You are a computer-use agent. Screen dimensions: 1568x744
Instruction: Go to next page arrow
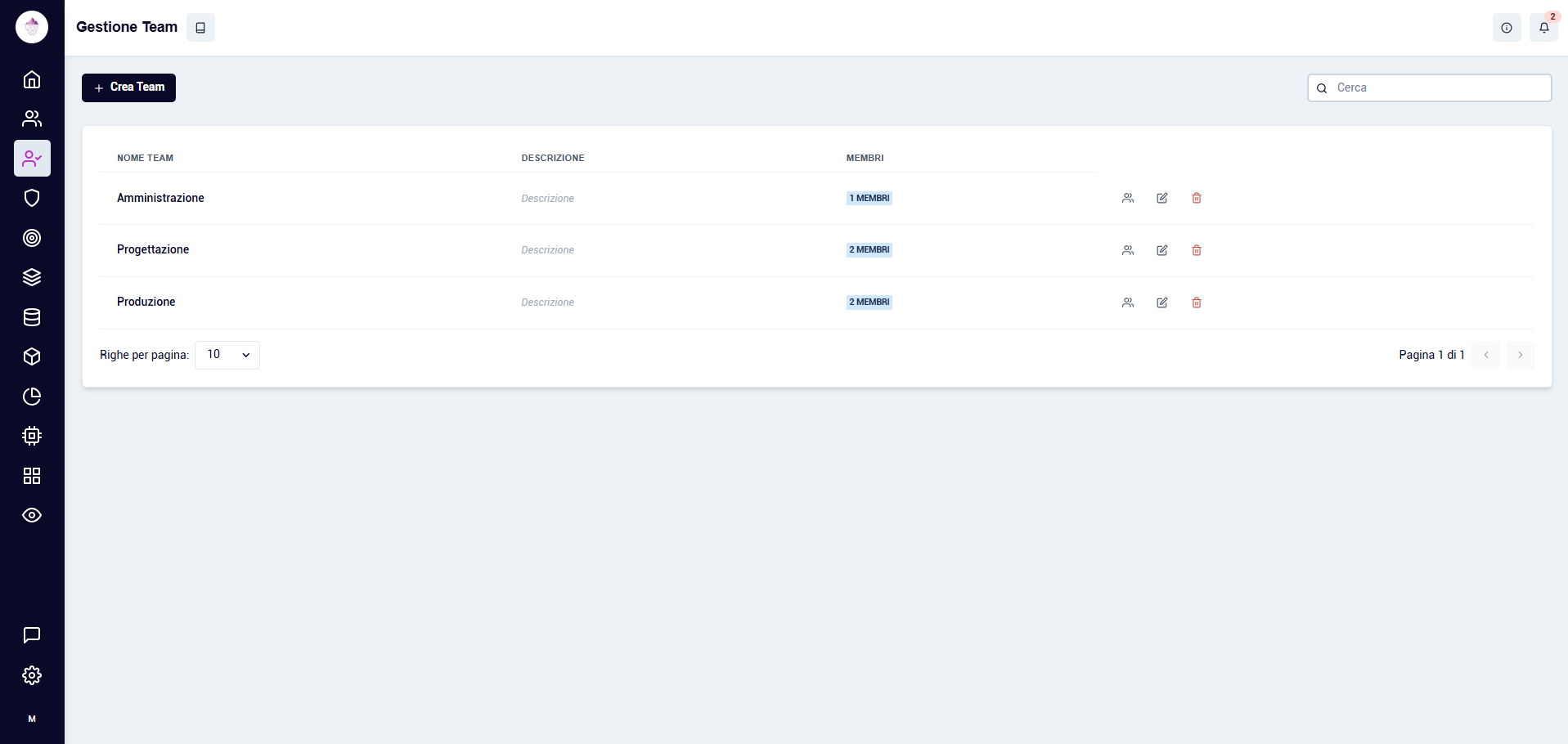pos(1521,355)
